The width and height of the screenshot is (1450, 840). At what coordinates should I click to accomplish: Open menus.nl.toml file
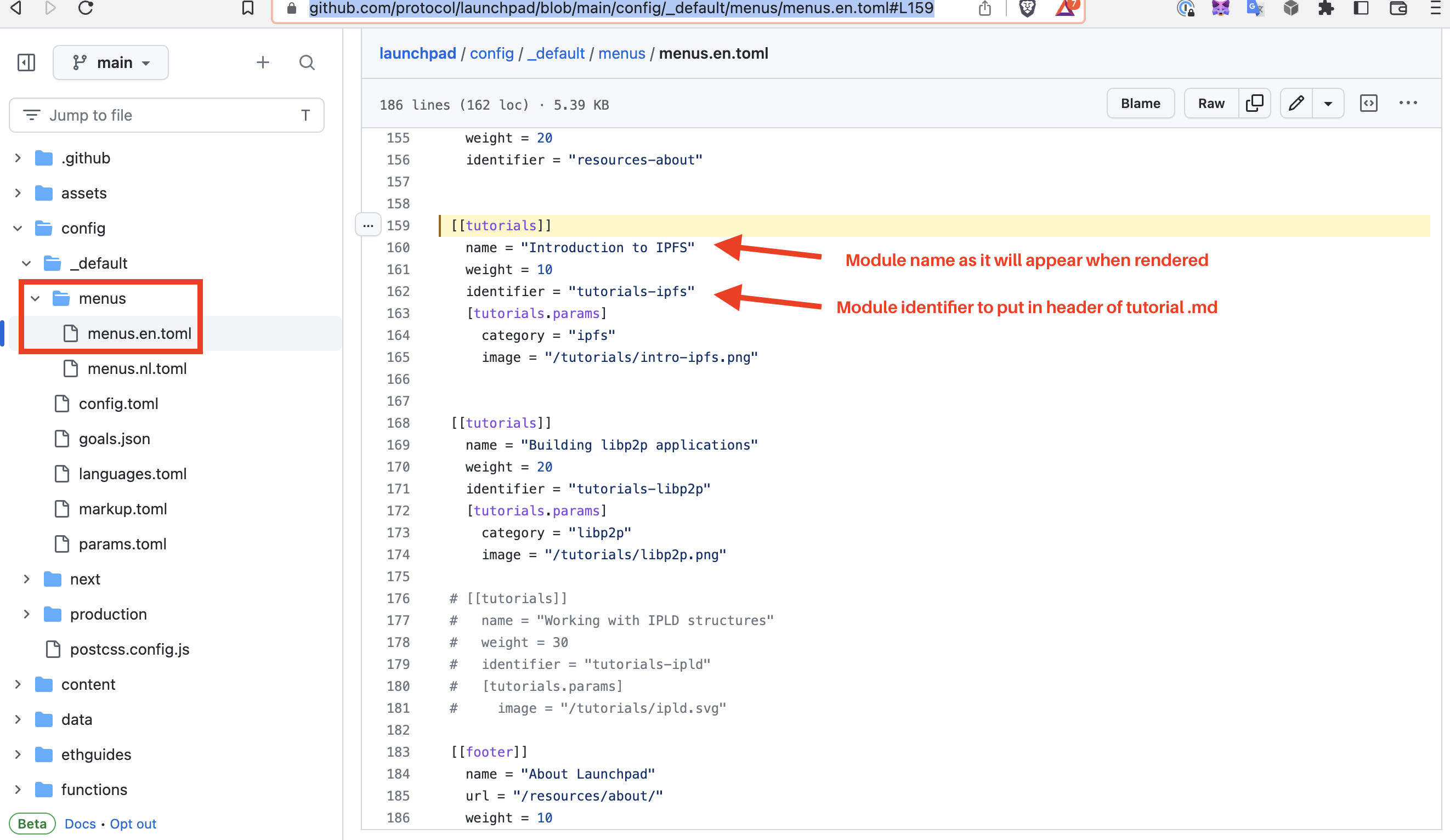[137, 369]
